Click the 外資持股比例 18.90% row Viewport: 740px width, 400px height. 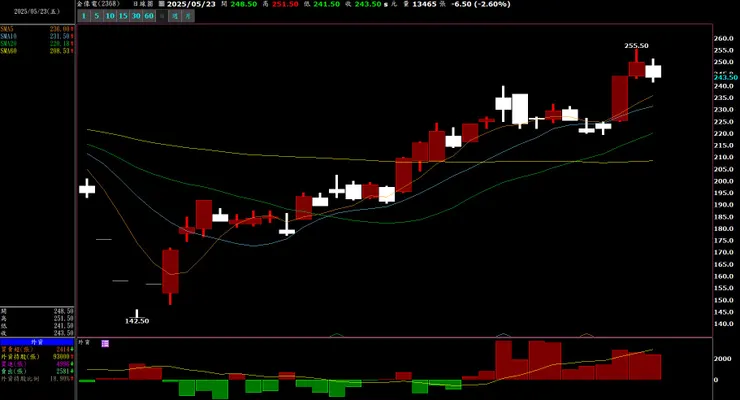tap(37, 378)
